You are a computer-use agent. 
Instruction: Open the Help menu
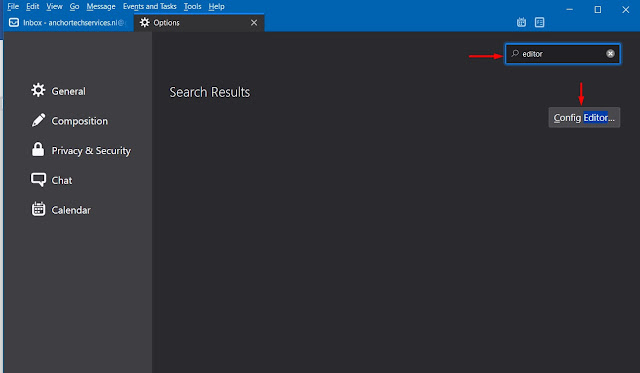coord(216,7)
